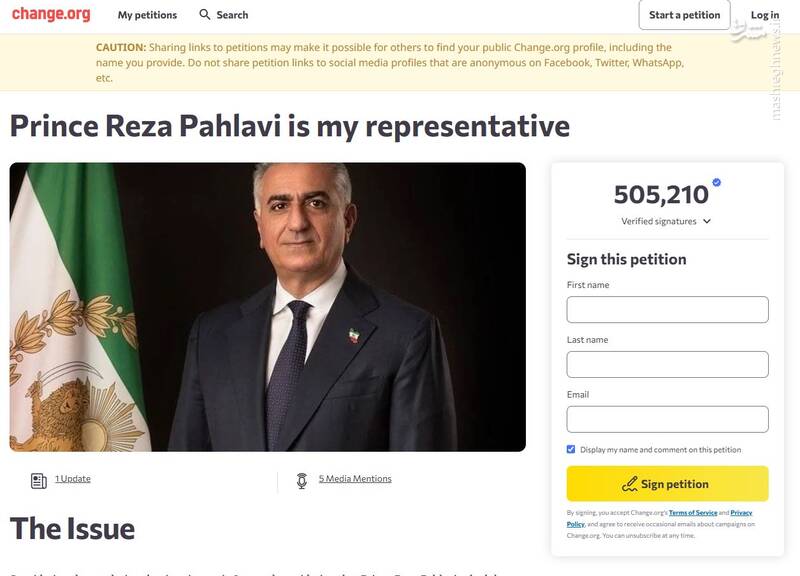Click the petition portrait photo
This screenshot has width=800, height=576.
[x=267, y=307]
